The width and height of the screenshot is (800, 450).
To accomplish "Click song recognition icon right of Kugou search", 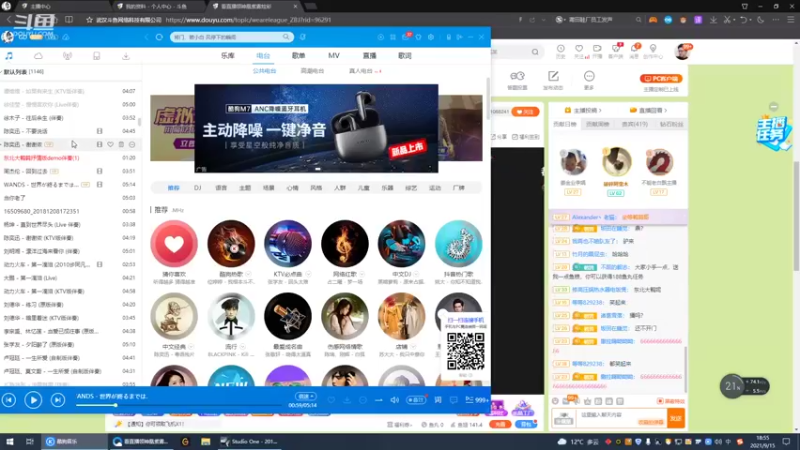I will [x=303, y=37].
